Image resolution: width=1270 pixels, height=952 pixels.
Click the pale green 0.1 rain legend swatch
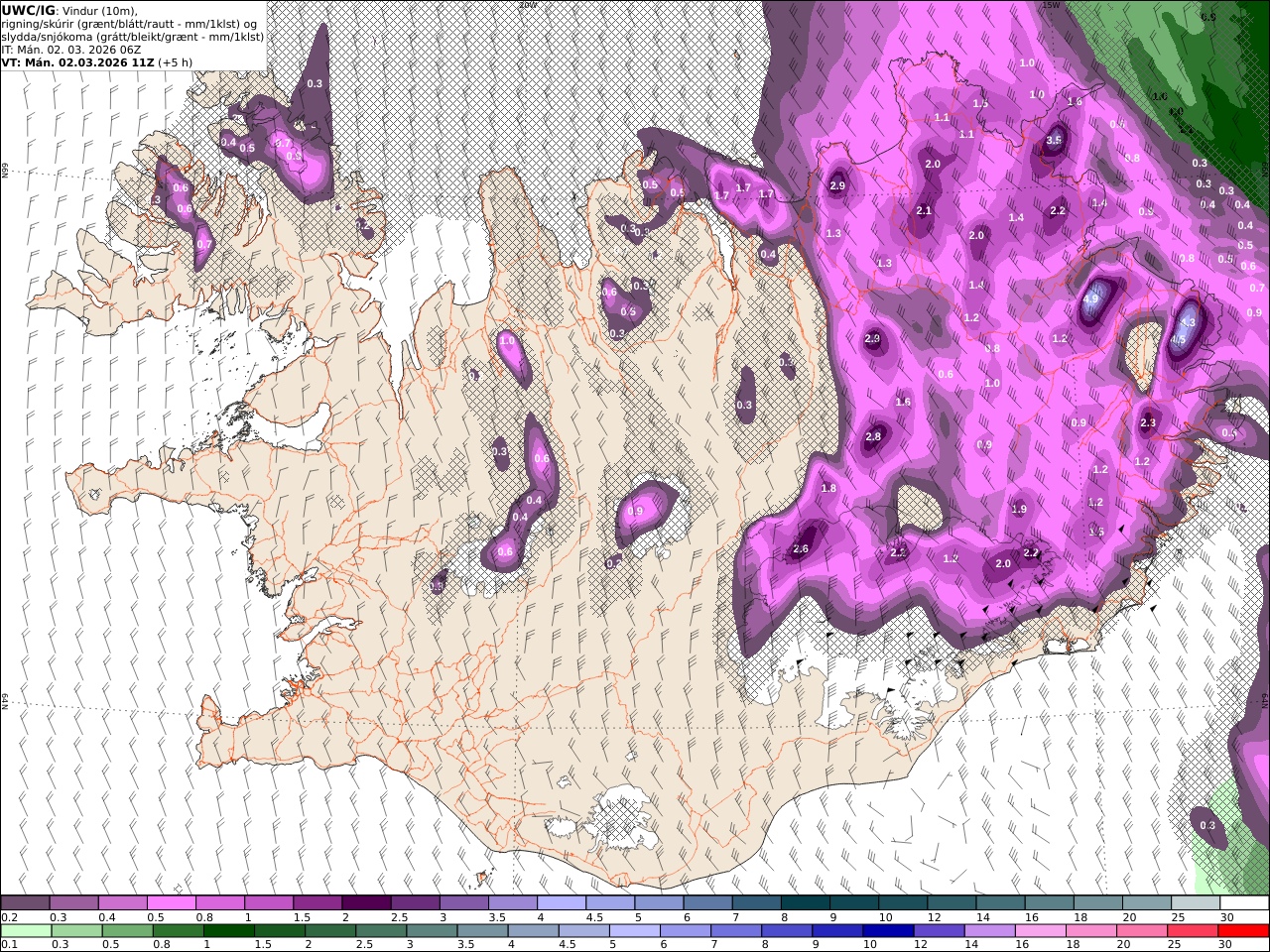[28, 930]
